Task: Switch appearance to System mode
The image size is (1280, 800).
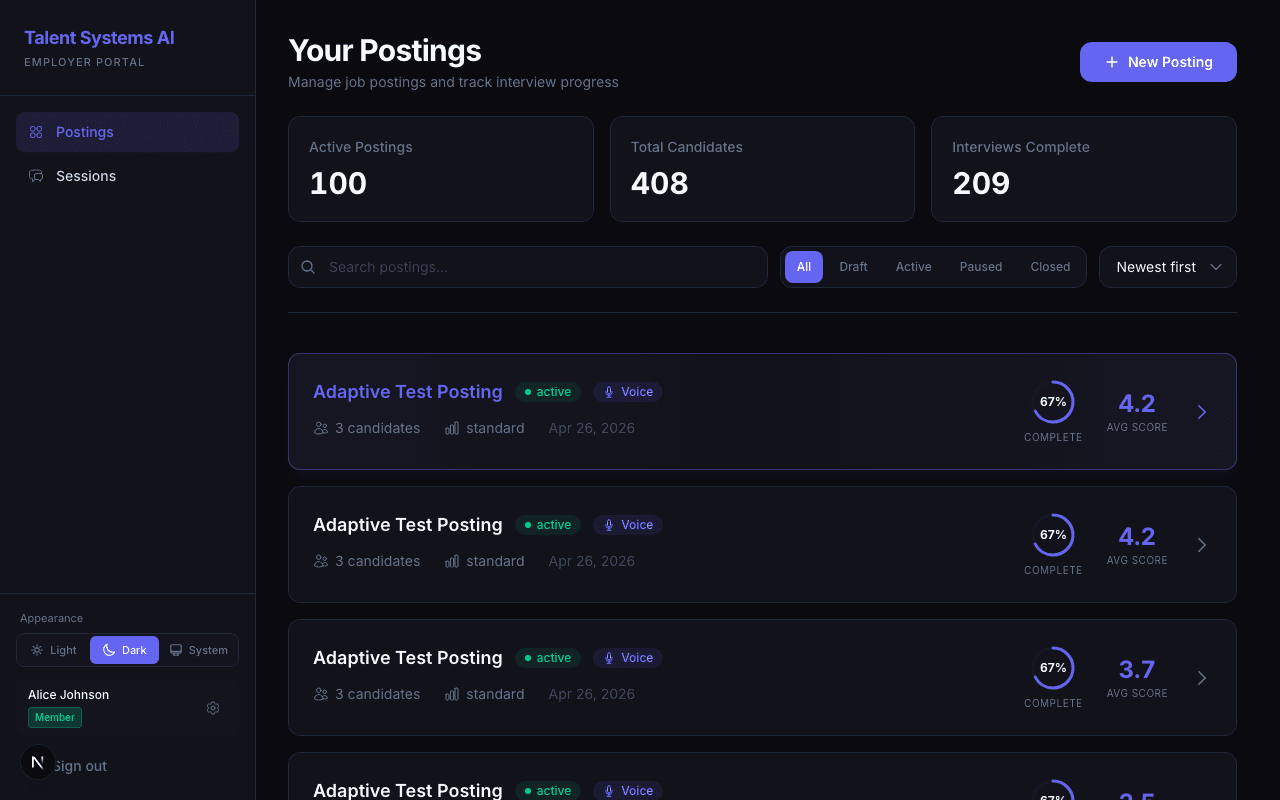Action: click(x=198, y=650)
